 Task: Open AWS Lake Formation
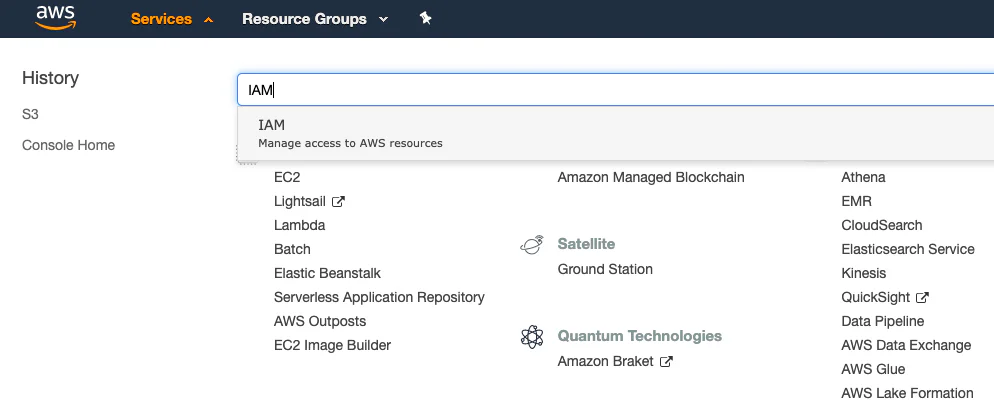pos(907,393)
